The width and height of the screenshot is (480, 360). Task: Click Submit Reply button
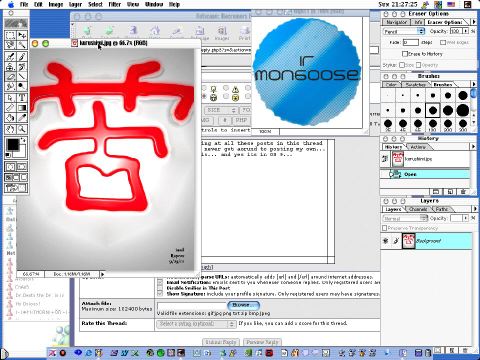[221, 342]
